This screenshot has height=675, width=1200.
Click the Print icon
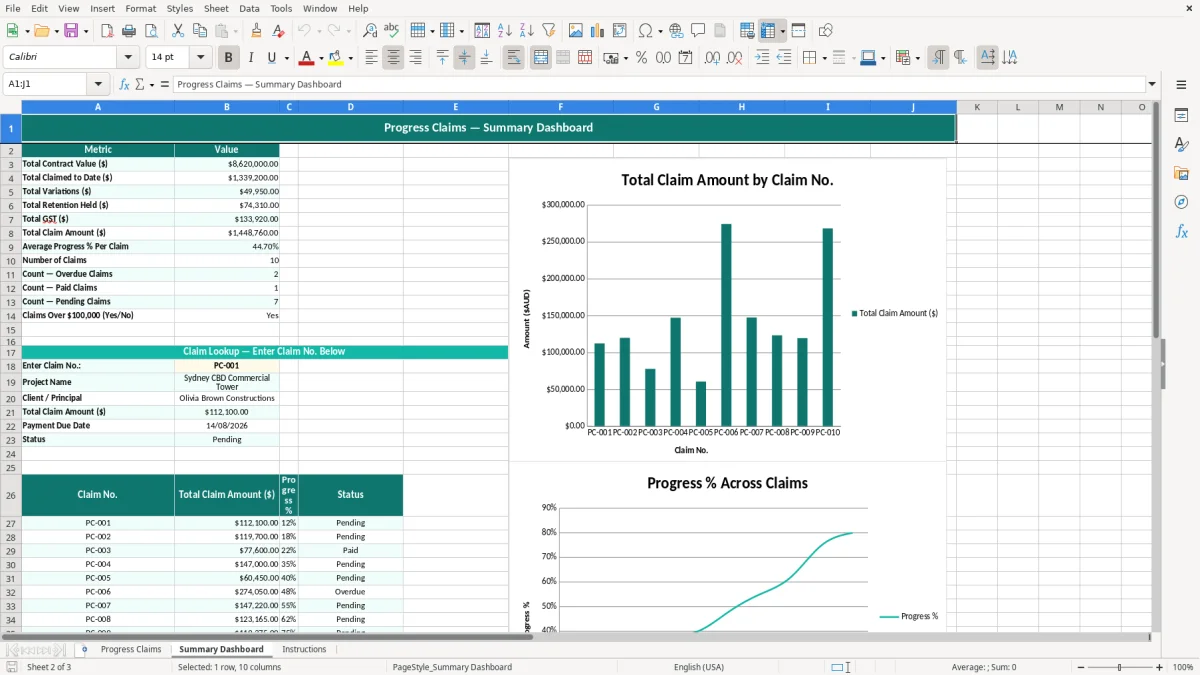tap(129, 31)
